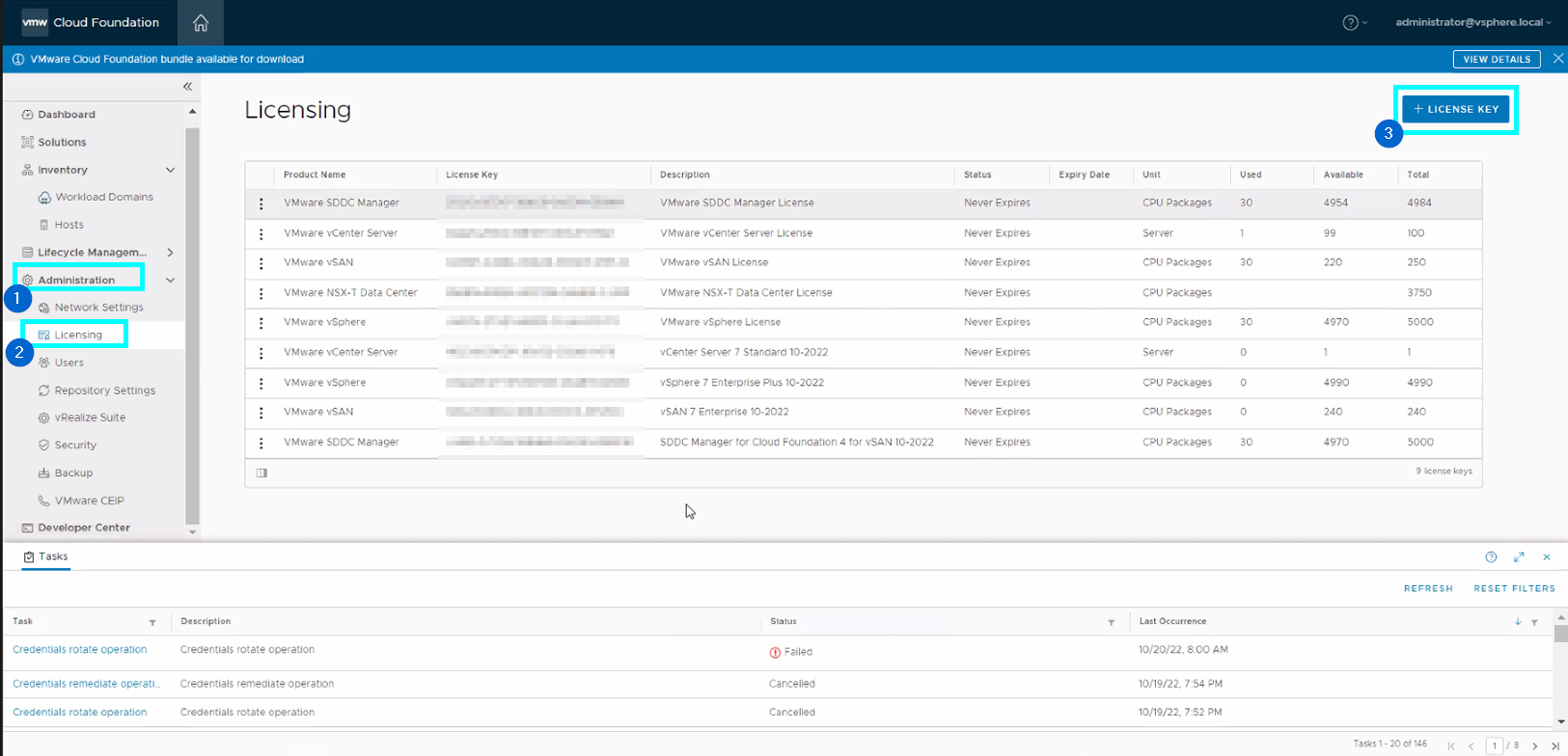Open Solutions in sidebar

click(62, 142)
